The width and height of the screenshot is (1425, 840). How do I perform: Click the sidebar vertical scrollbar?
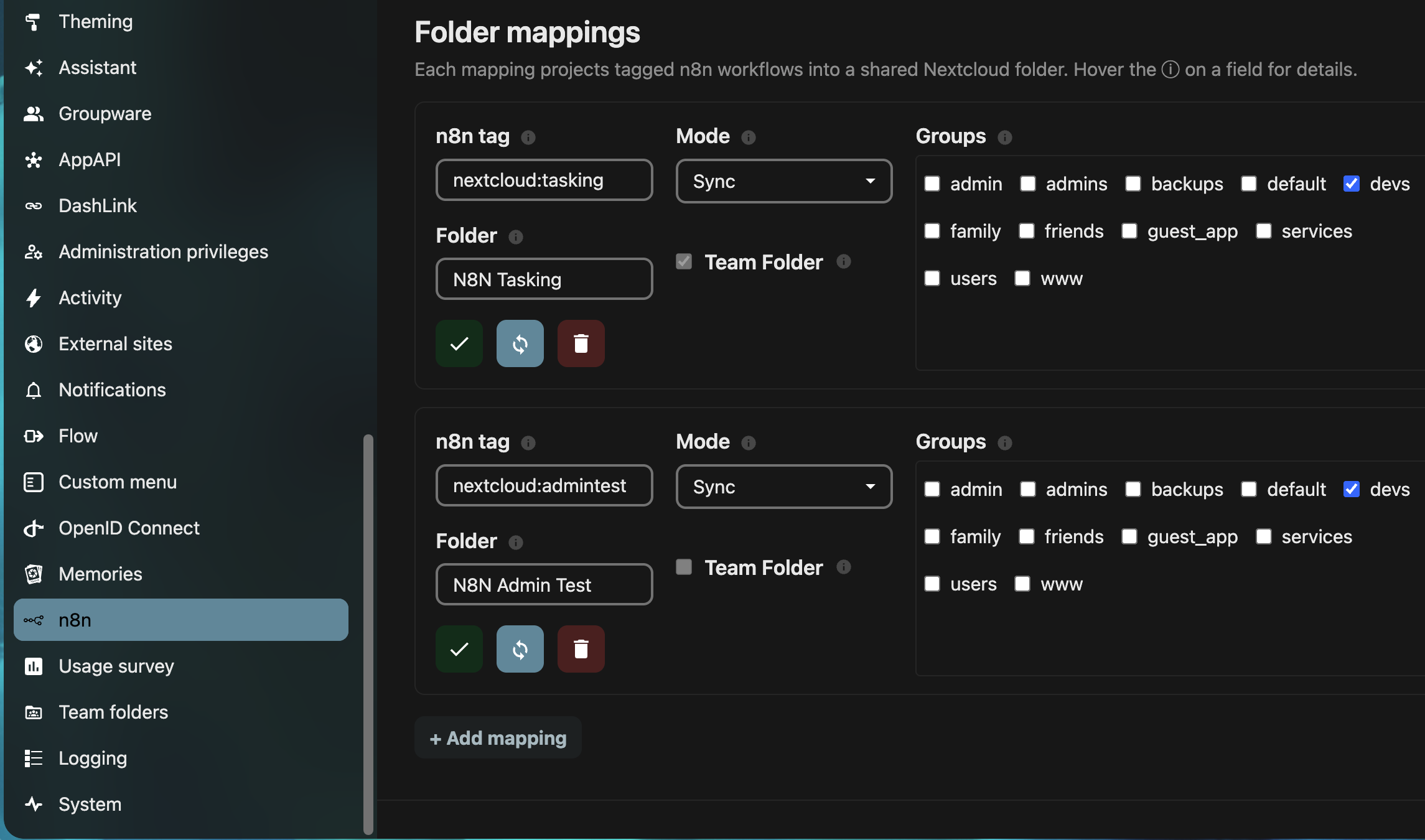coord(368,633)
